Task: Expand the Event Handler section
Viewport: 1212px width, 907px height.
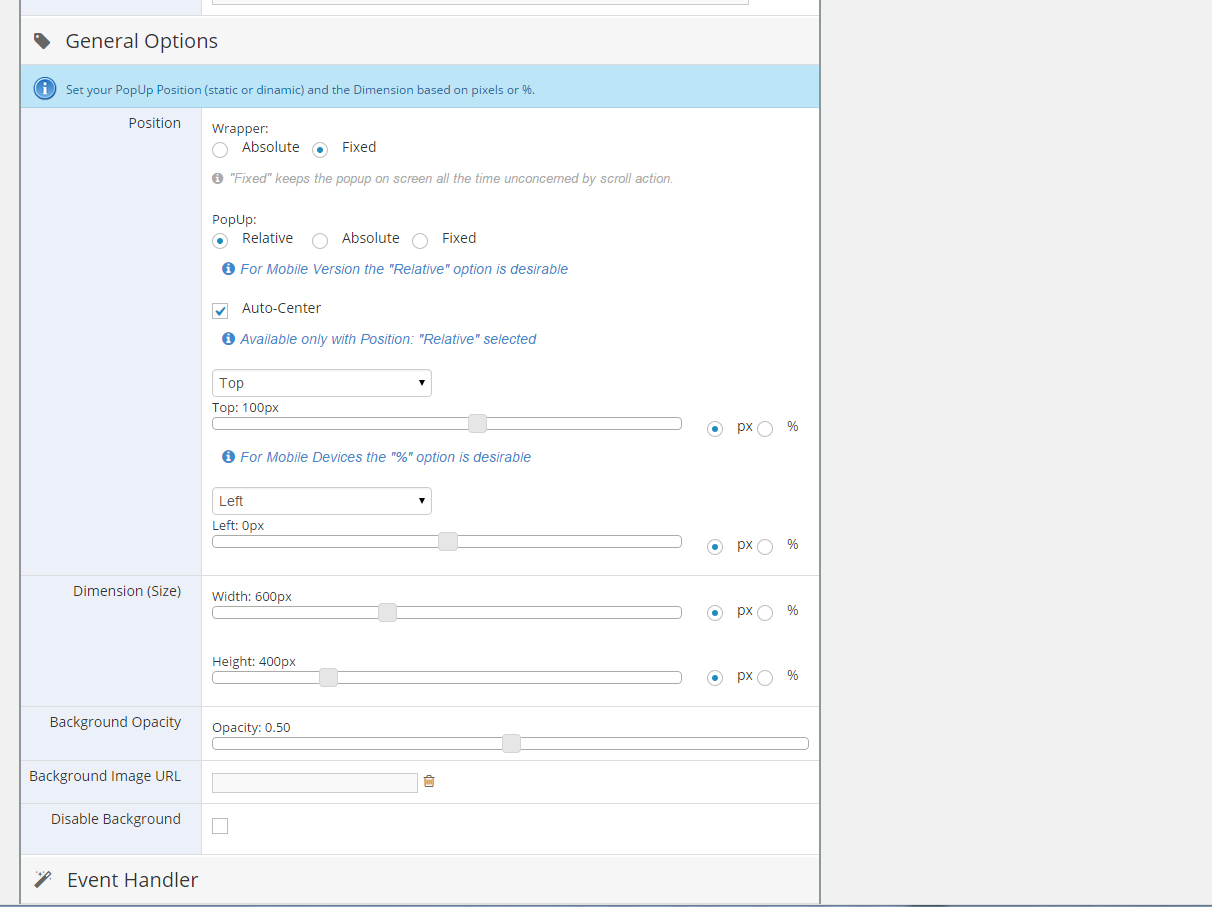Action: (132, 880)
